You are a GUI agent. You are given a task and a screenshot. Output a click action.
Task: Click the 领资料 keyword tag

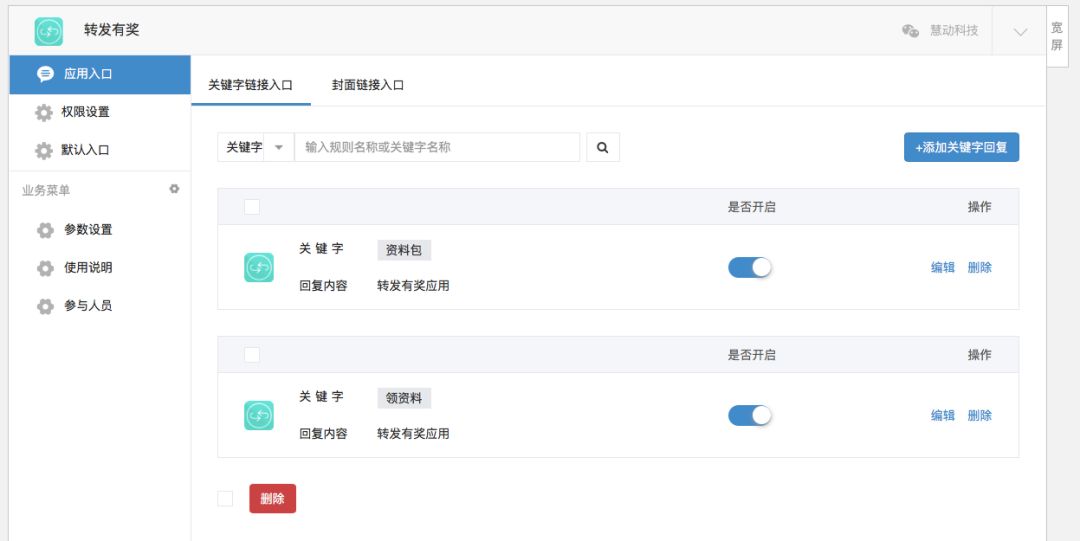(404, 398)
